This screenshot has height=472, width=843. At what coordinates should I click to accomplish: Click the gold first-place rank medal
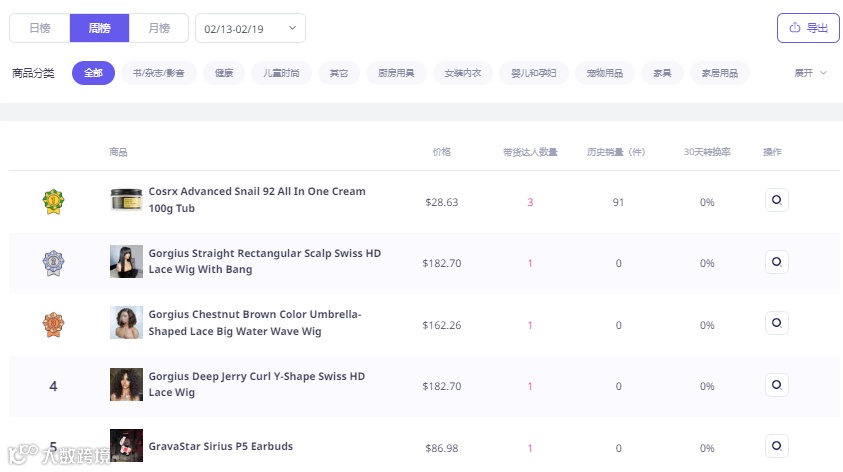[53, 202]
